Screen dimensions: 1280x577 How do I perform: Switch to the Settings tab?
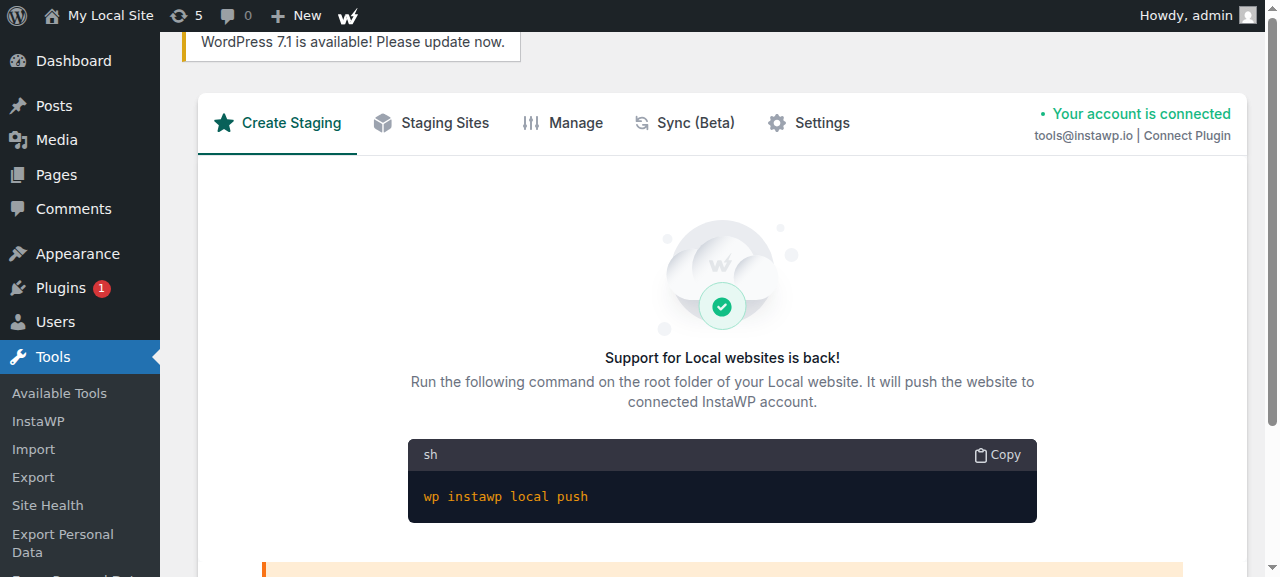point(809,123)
